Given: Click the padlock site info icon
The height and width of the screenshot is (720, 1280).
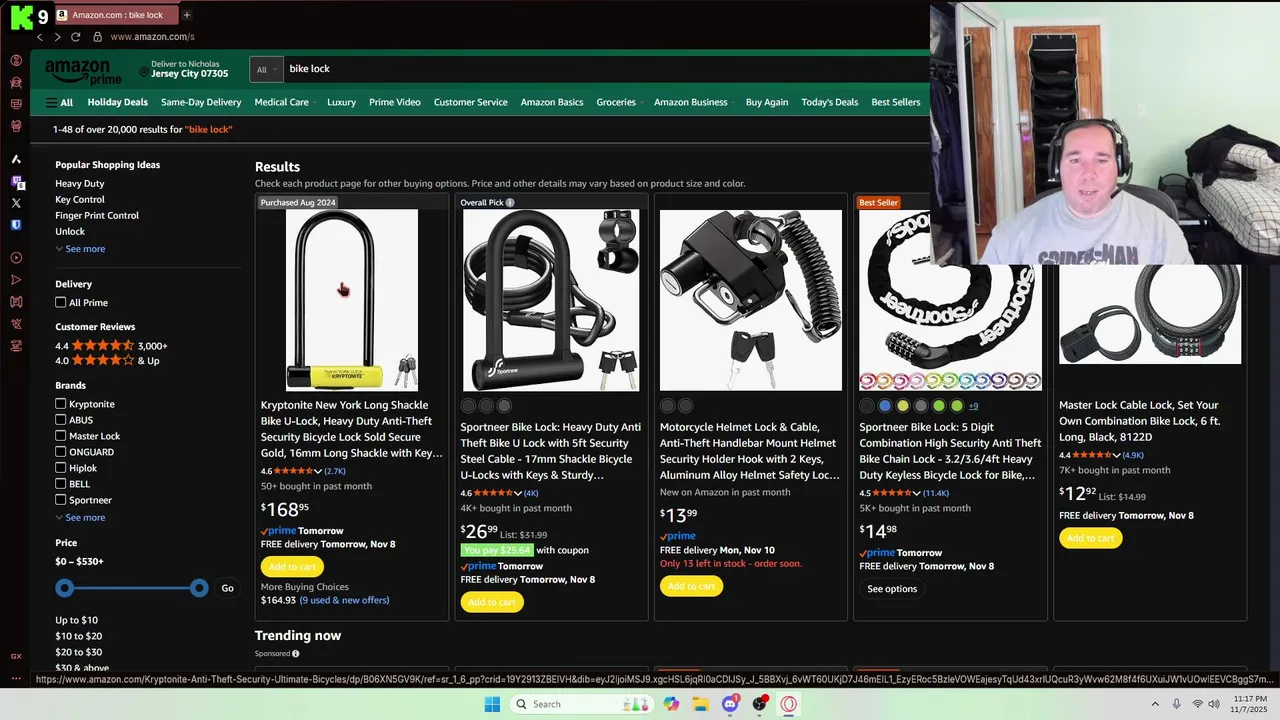Looking at the screenshot, I should (x=97, y=37).
